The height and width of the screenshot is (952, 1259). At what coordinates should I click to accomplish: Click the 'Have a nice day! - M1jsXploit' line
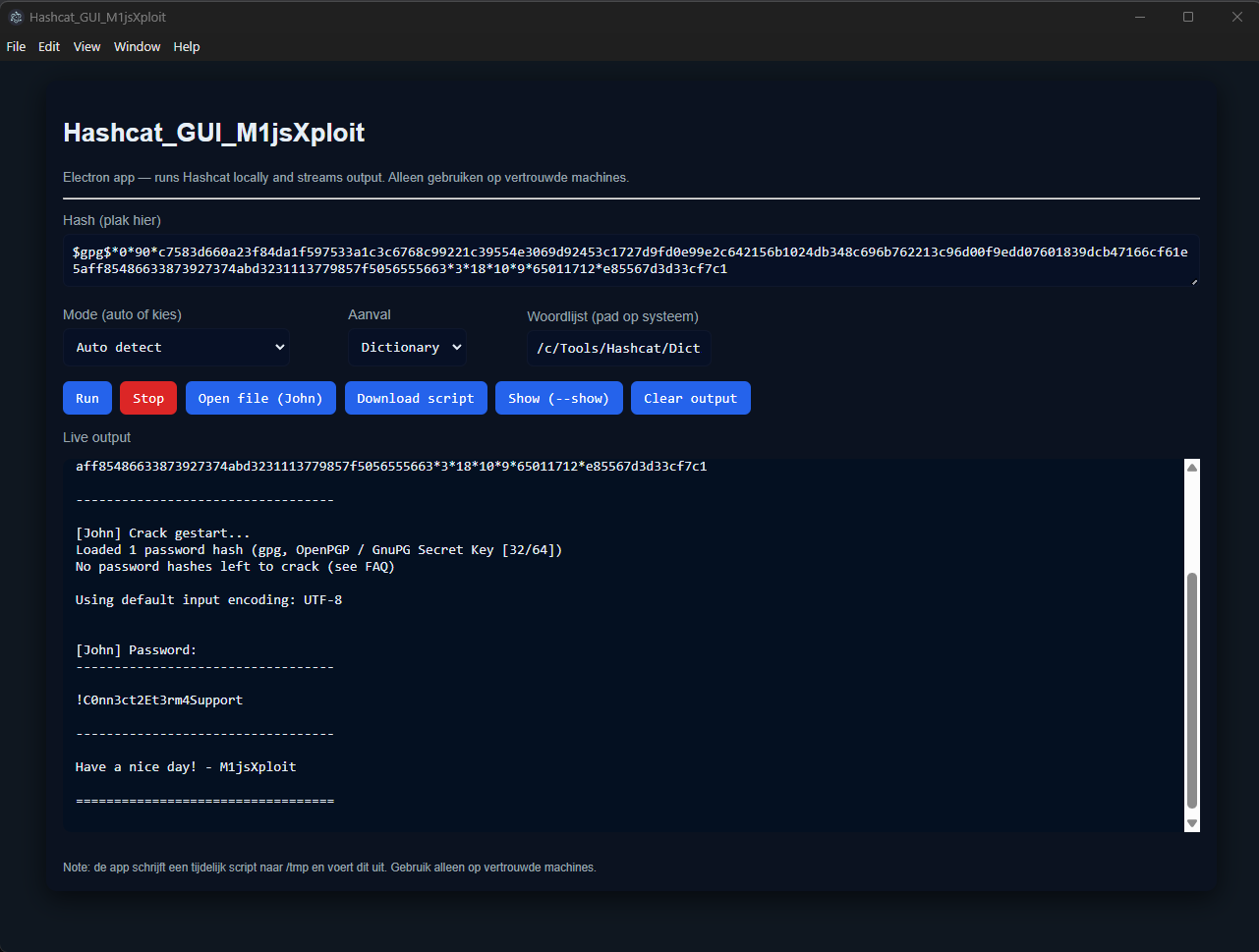pos(186,766)
